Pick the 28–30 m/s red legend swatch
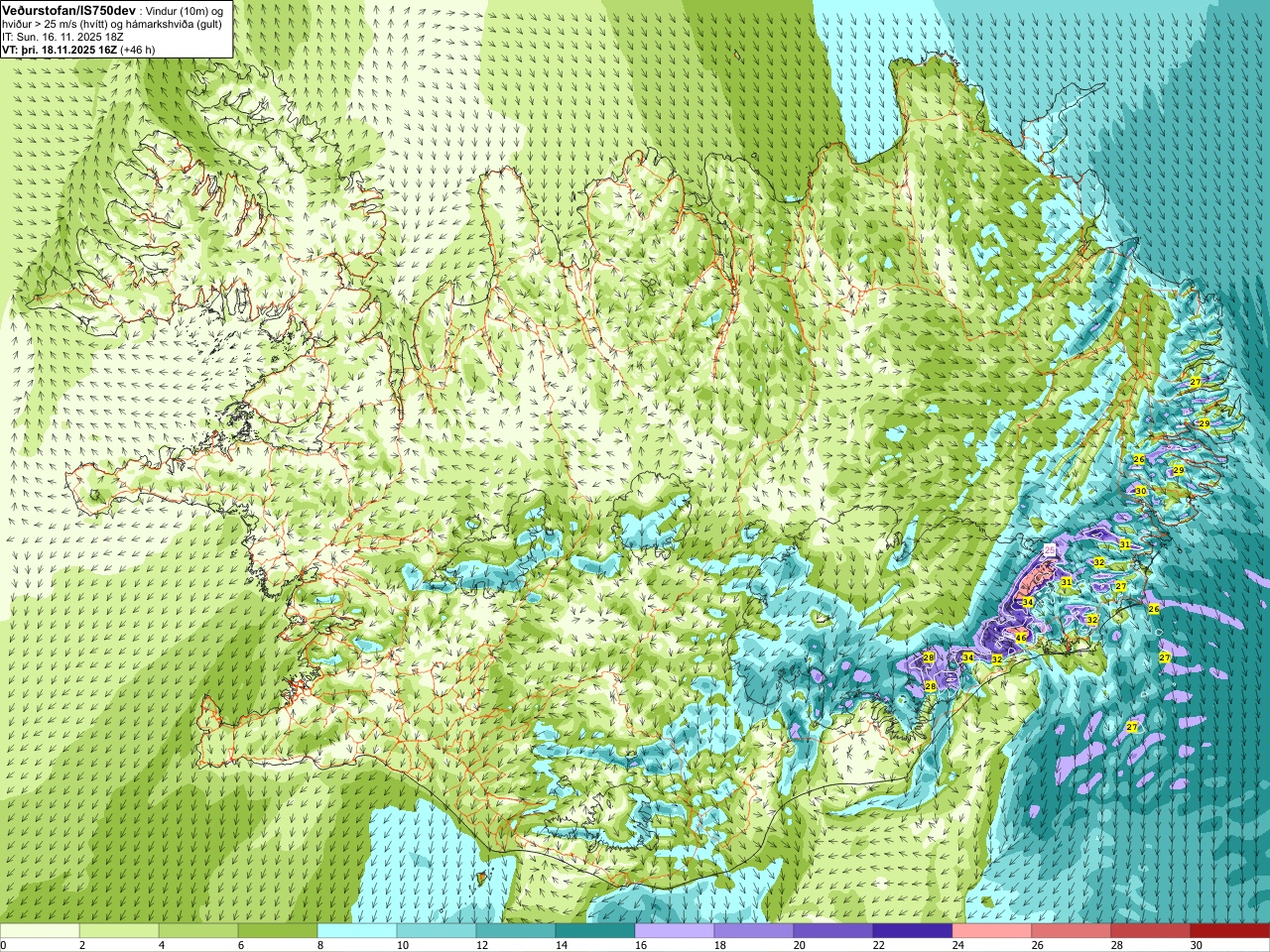Image resolution: width=1270 pixels, height=952 pixels. [1151, 931]
